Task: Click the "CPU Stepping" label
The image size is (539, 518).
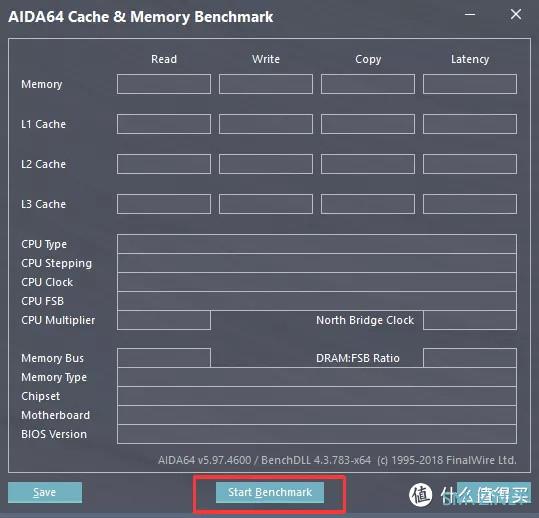Action: point(57,264)
